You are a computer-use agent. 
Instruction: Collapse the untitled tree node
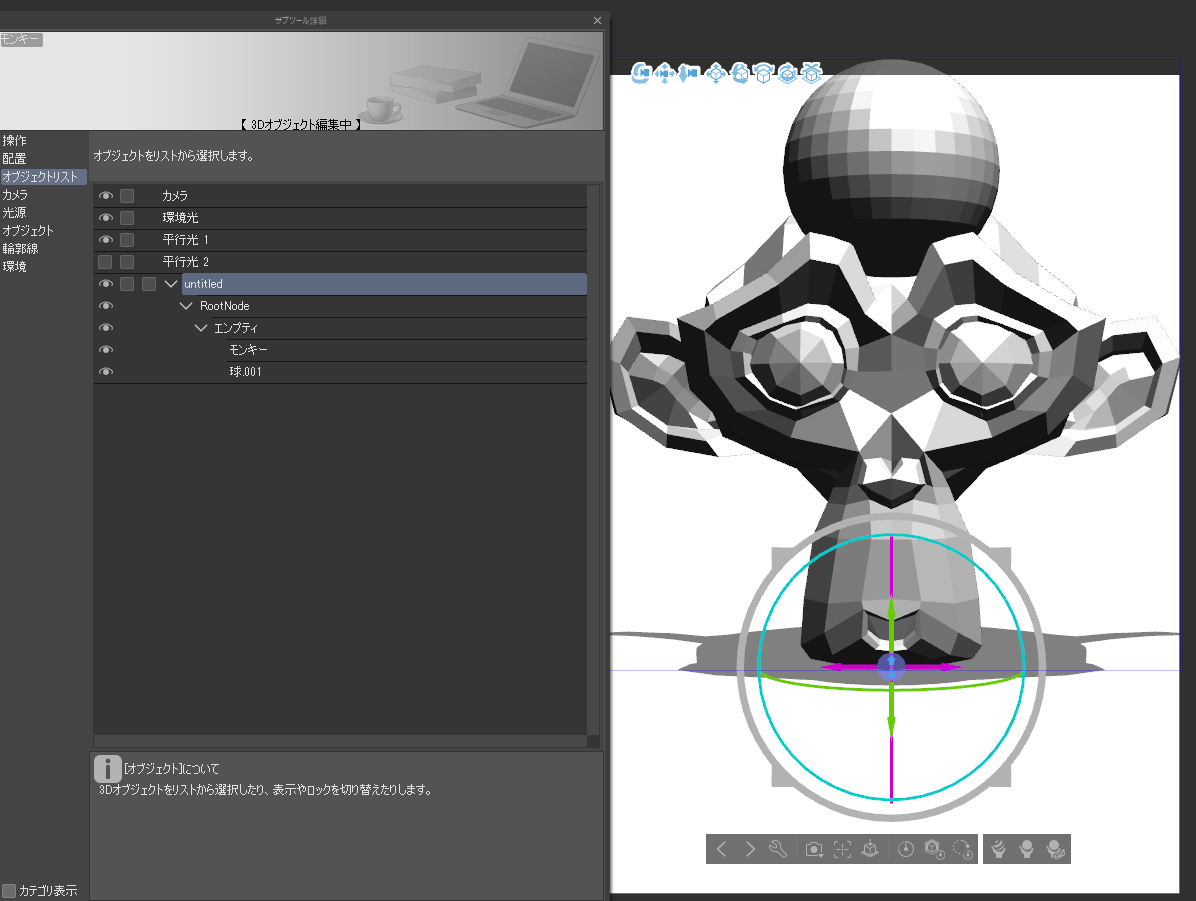coord(171,284)
